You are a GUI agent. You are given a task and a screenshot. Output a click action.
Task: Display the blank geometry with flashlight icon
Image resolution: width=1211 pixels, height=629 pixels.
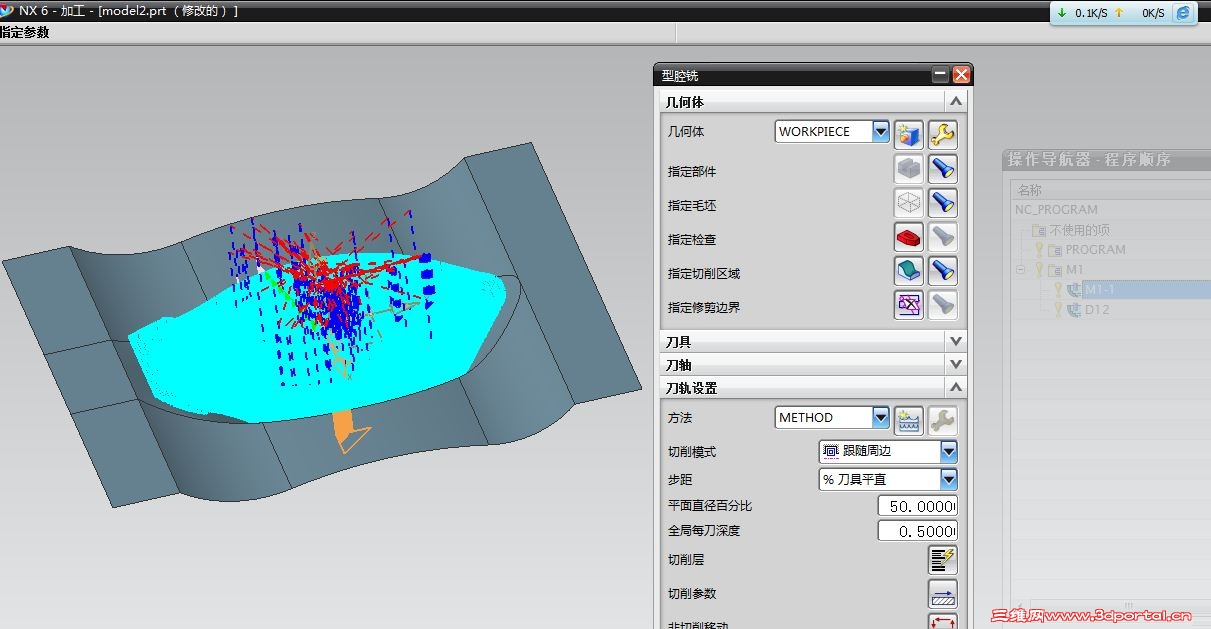[942, 203]
